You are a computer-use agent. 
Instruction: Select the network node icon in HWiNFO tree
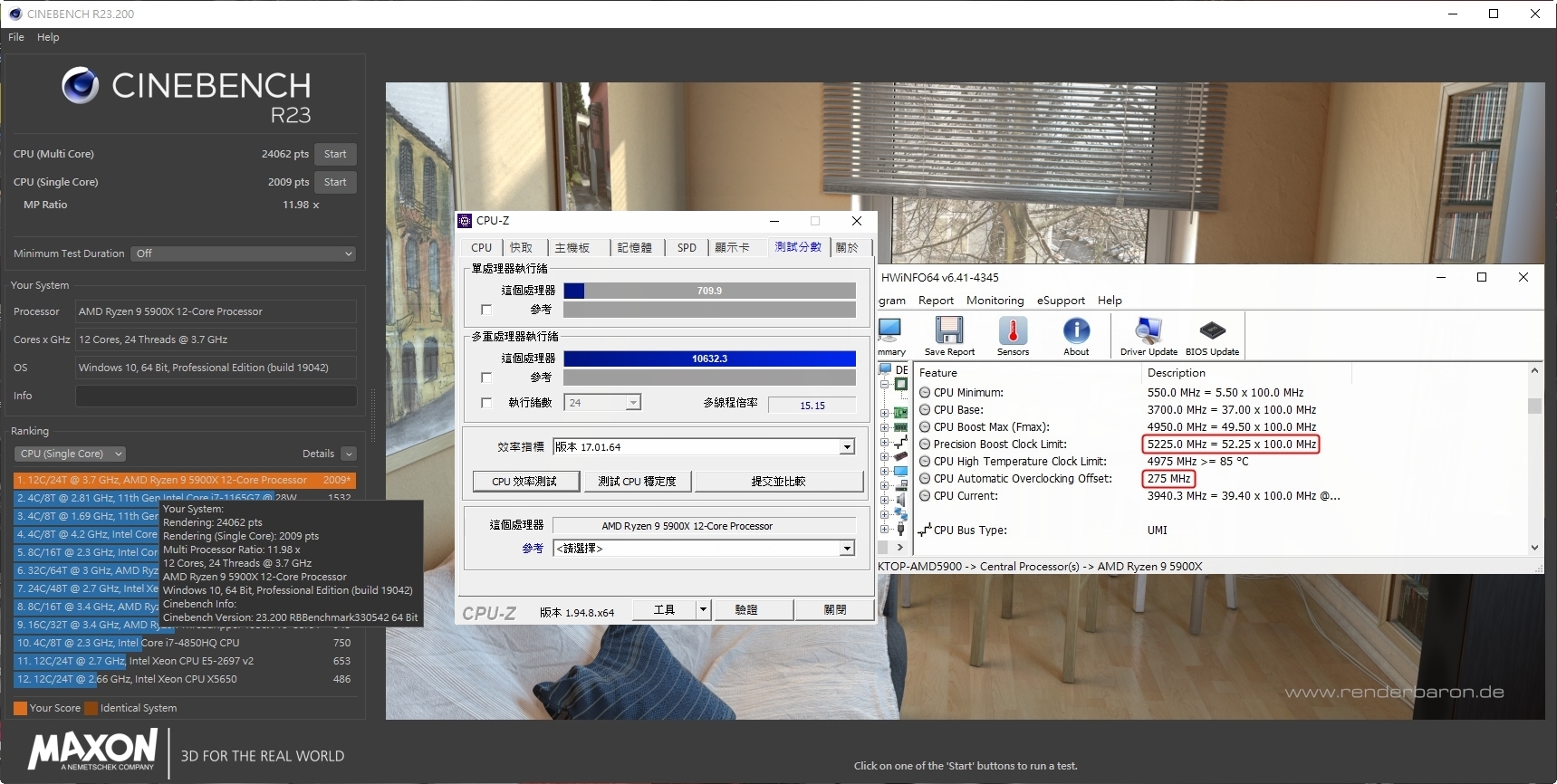point(901,514)
